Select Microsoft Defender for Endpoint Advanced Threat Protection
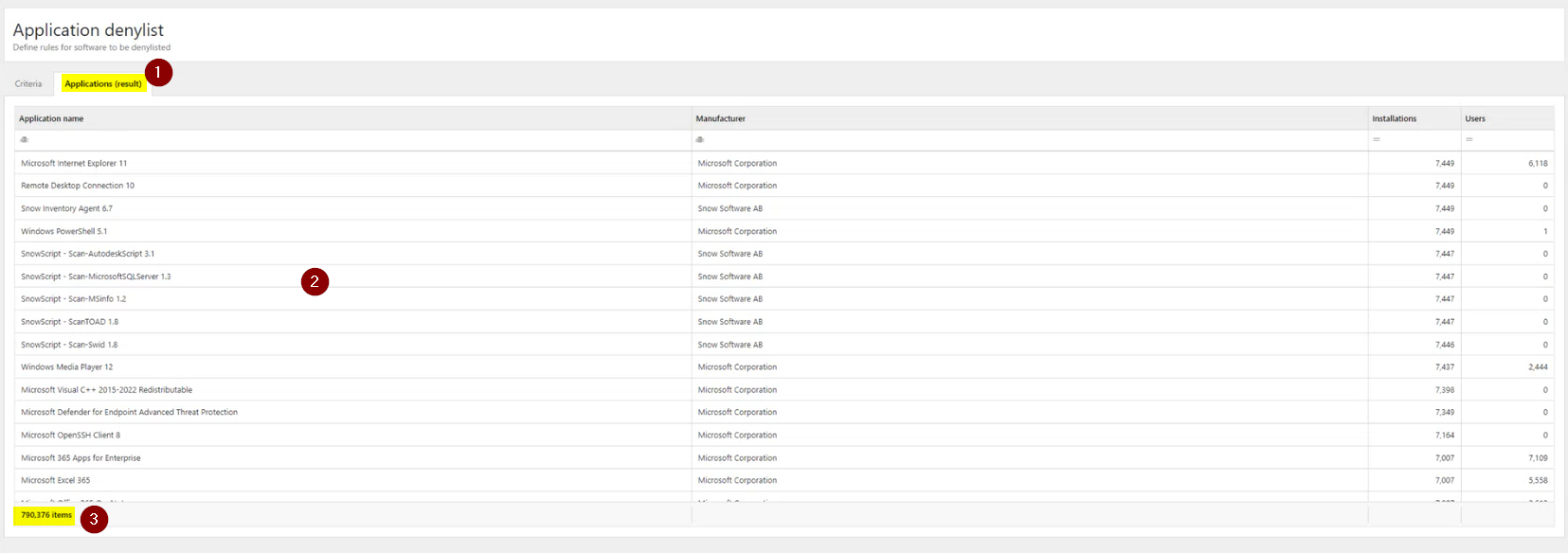This screenshot has width=1568, height=553. tap(784, 413)
